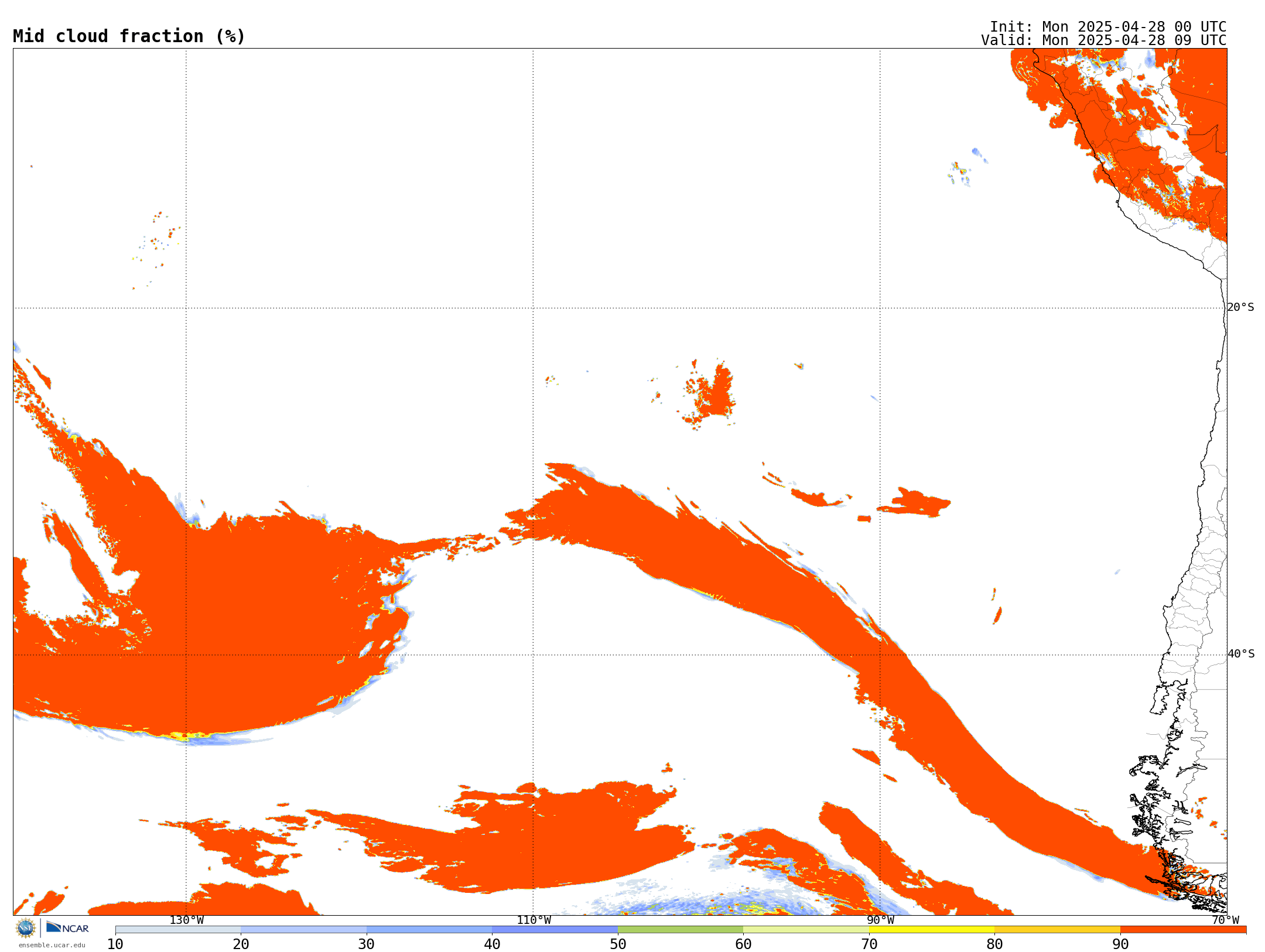This screenshot has width=1265, height=952.
Task: Open the ensemble.ucar.edu text
Action: tap(52, 945)
